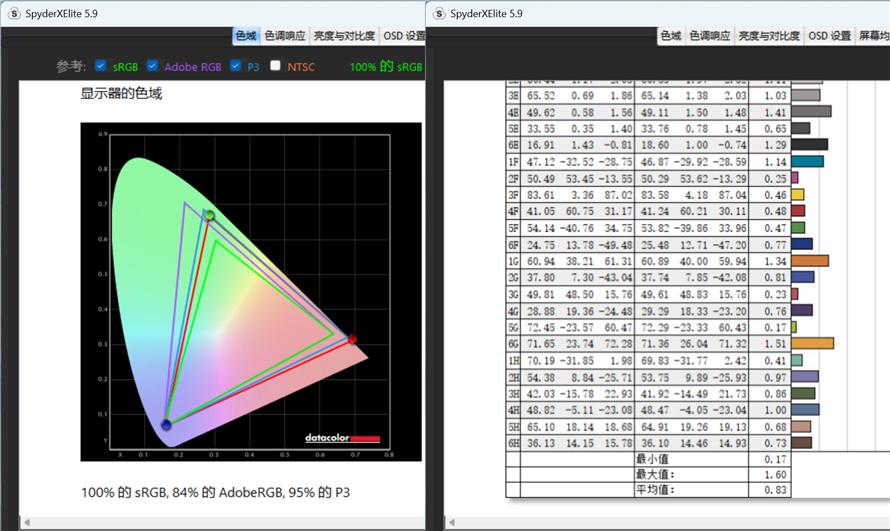Click the green '100% 的 sRGB' label in header
The height and width of the screenshot is (531, 890).
click(386, 66)
